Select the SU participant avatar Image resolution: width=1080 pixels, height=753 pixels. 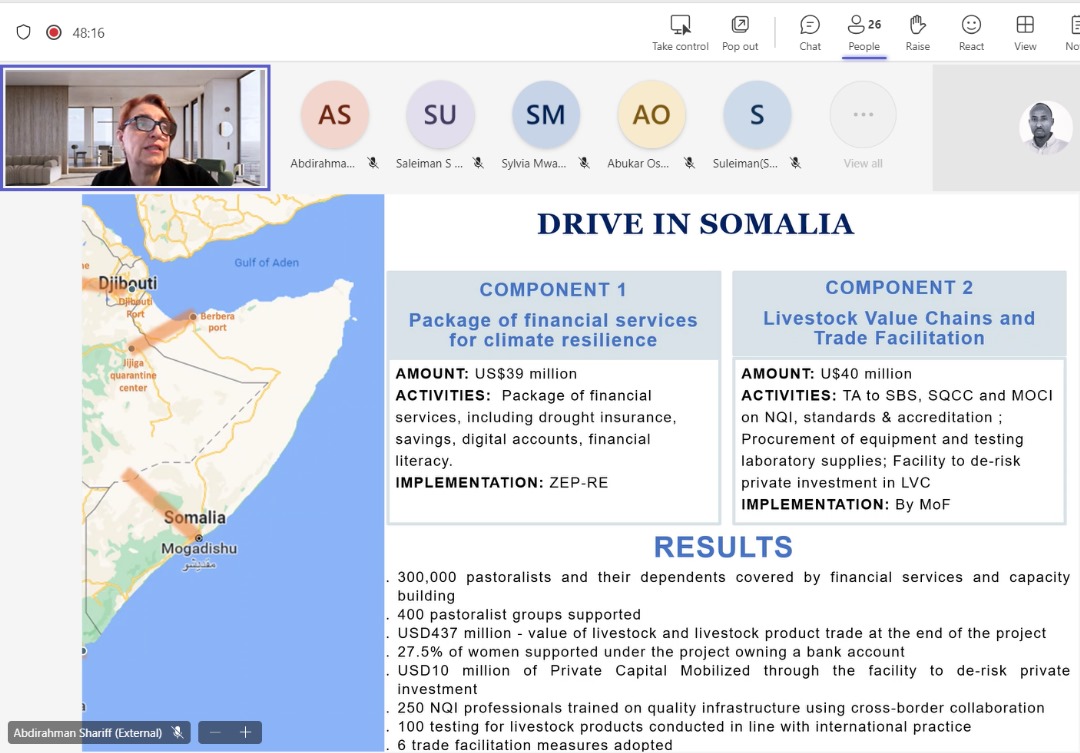440,114
